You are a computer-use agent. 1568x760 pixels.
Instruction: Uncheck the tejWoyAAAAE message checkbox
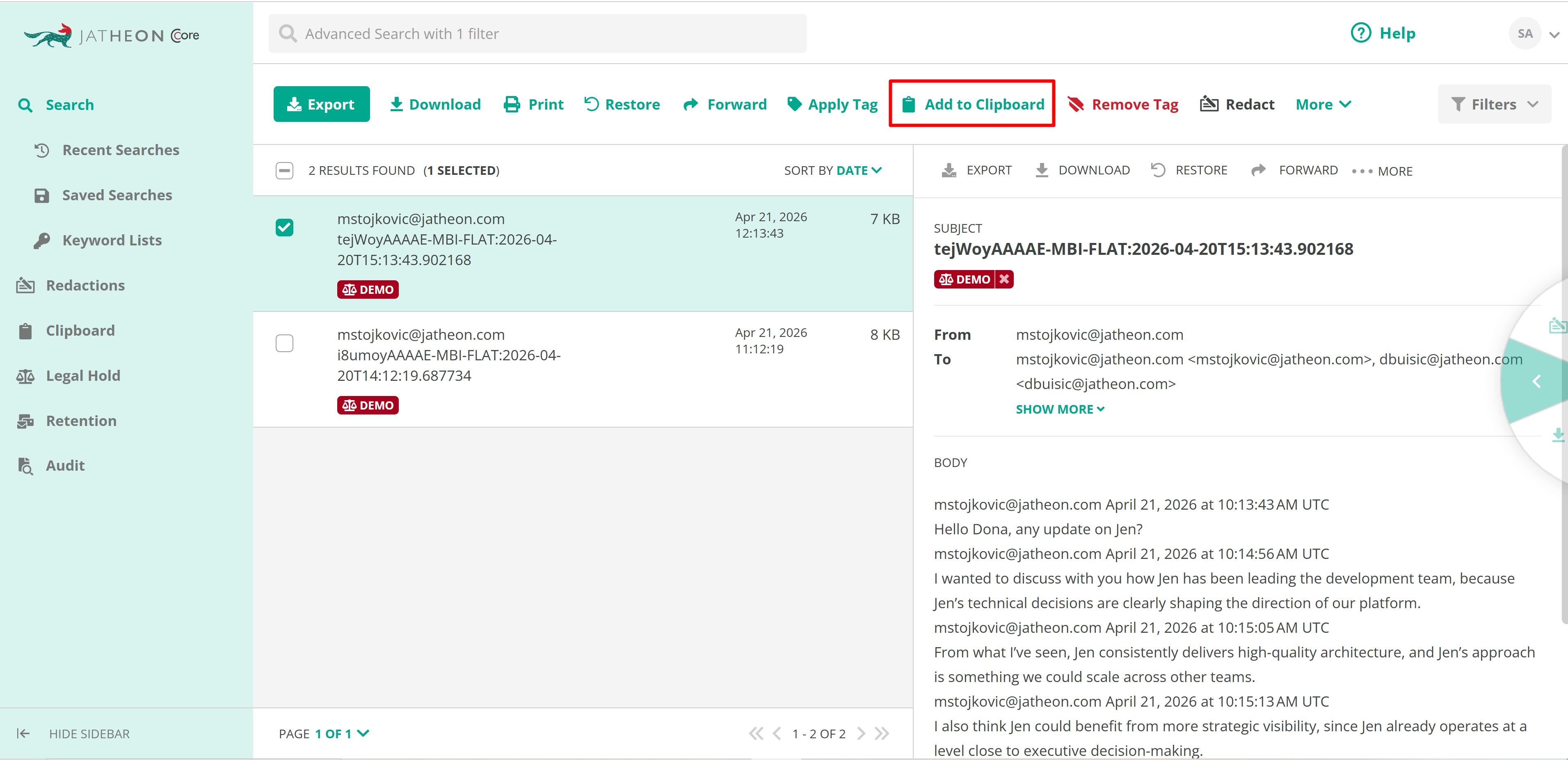[284, 227]
